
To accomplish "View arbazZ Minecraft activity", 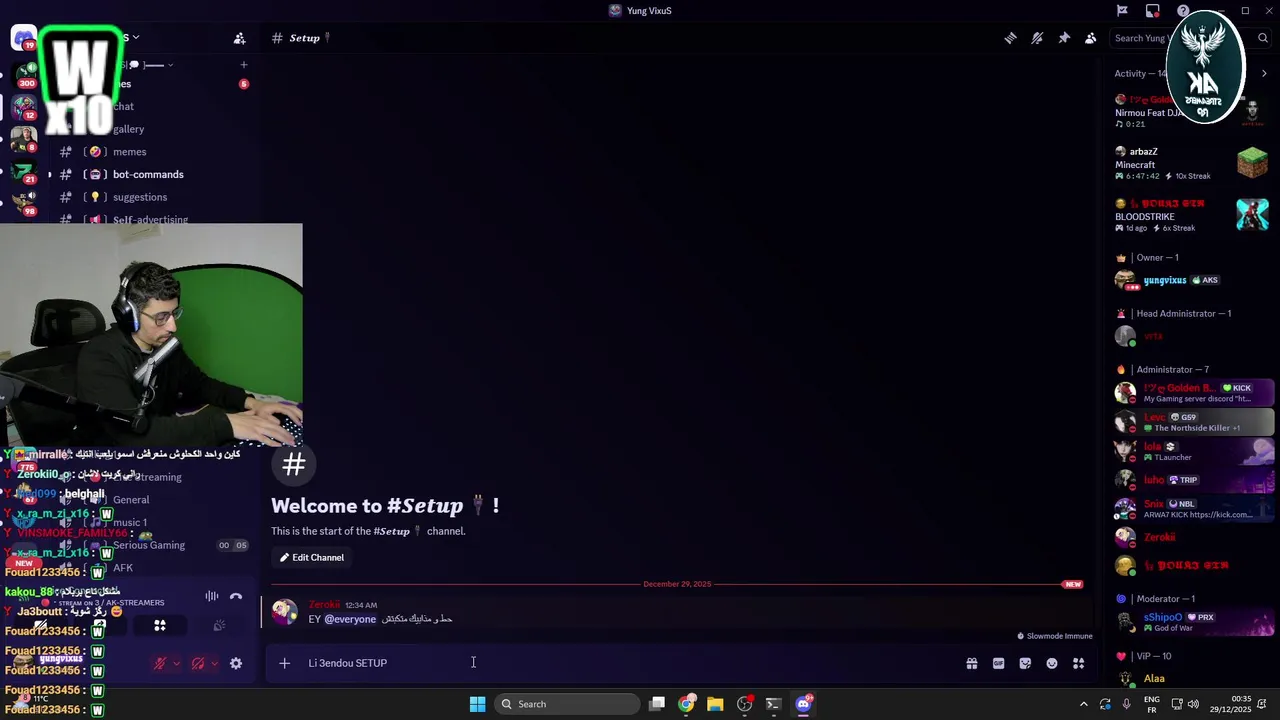I will click(x=1192, y=164).
